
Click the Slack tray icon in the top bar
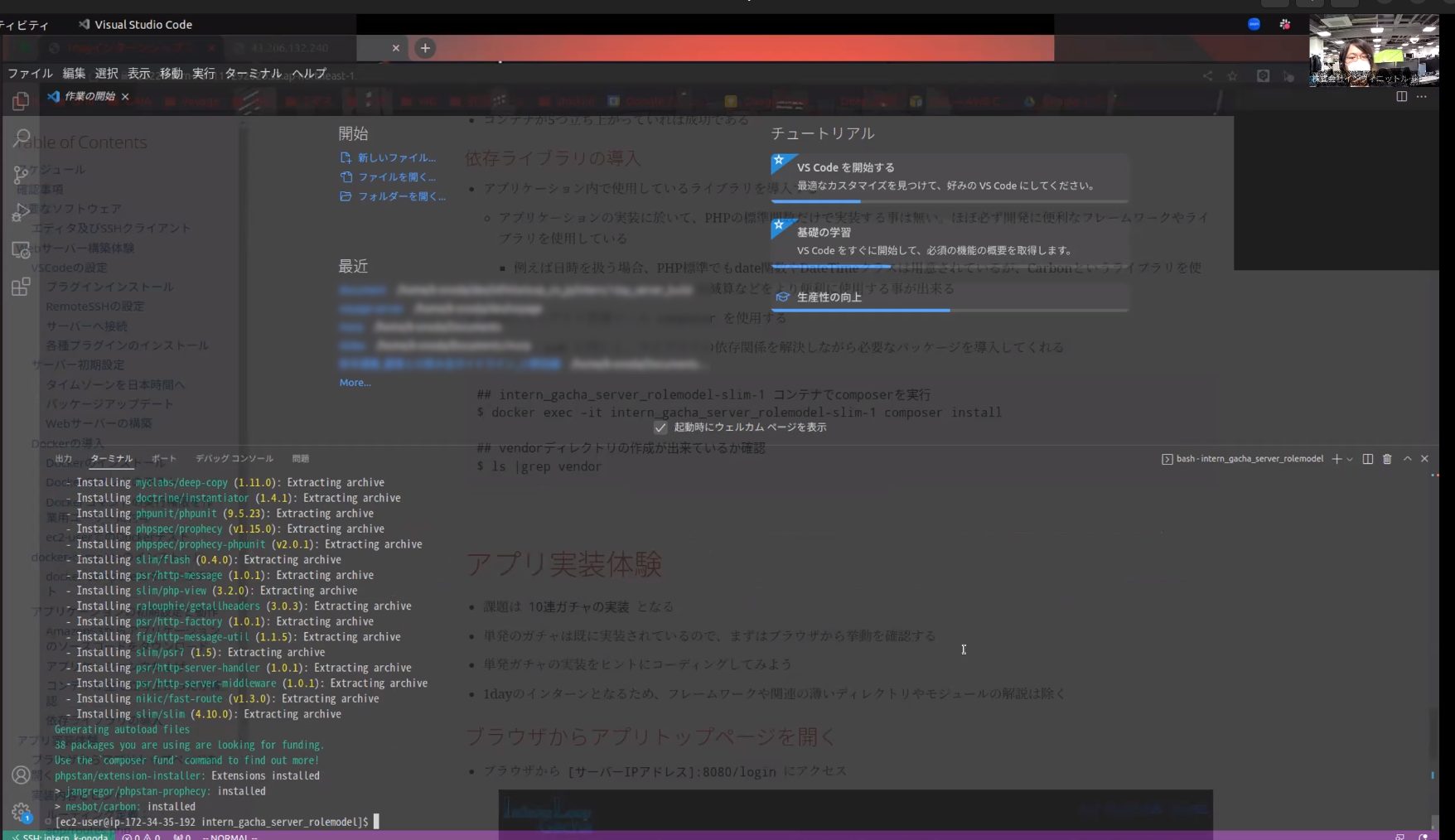pos(1284,24)
